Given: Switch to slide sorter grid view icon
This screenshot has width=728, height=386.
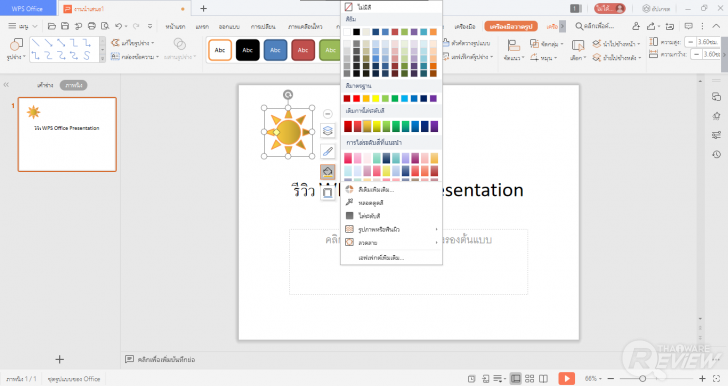Looking at the screenshot, I should coord(529,379).
